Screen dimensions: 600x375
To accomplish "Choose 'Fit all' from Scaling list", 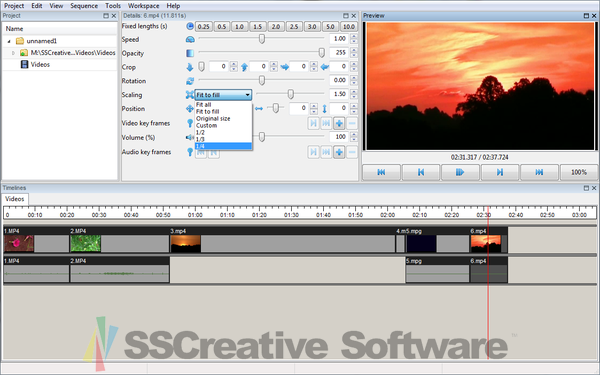I will click(223, 104).
